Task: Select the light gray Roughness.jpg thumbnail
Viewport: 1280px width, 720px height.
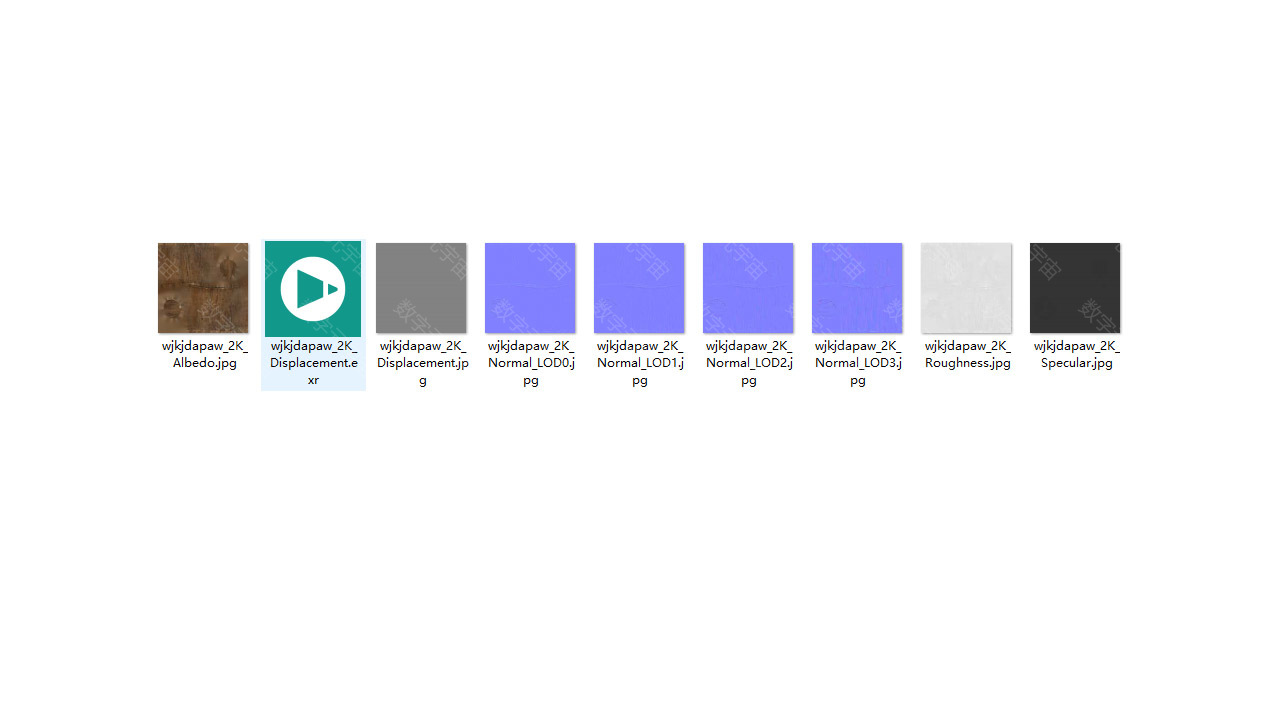Action: pos(966,288)
